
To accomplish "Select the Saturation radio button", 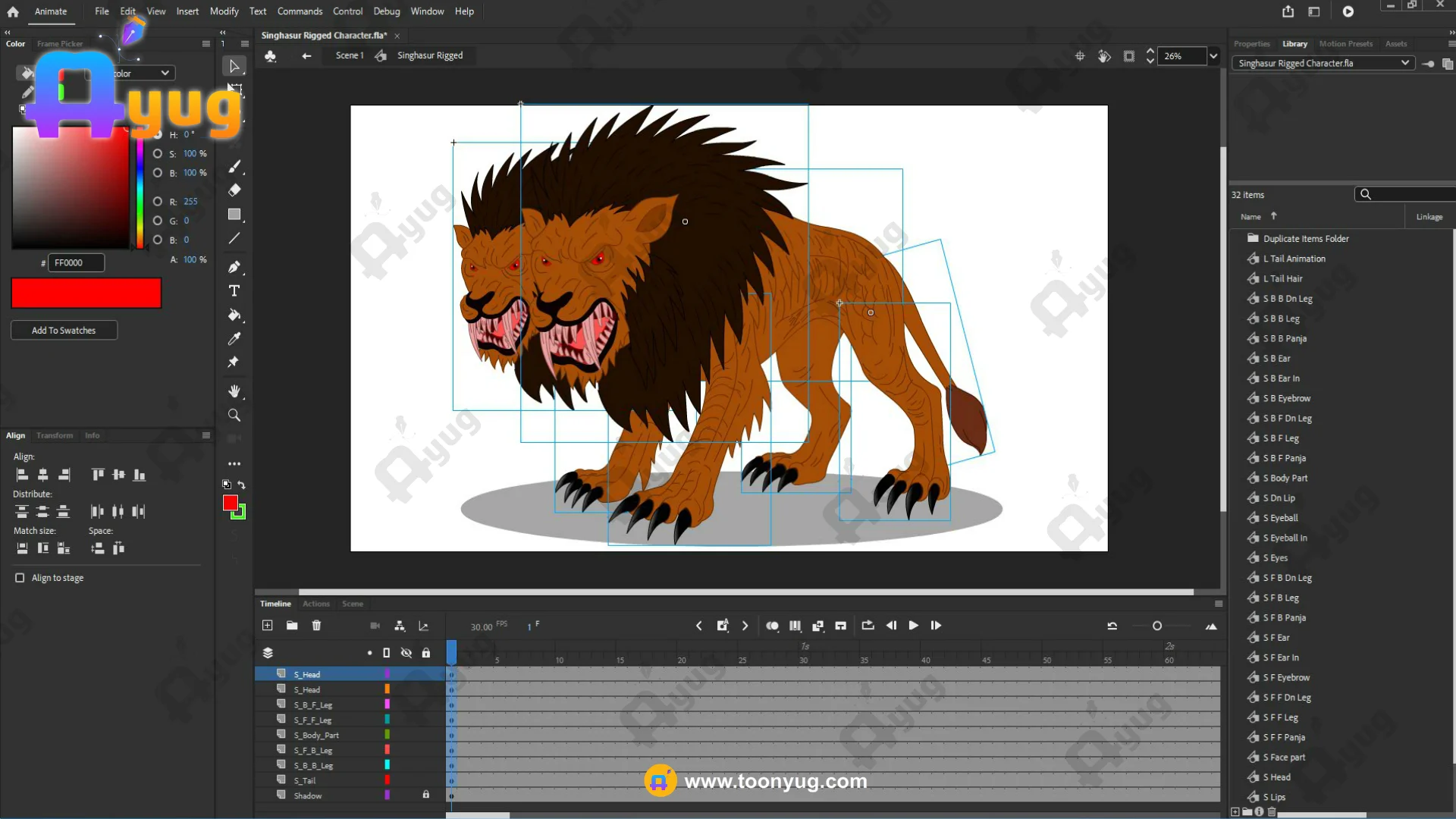I will tap(158, 154).
